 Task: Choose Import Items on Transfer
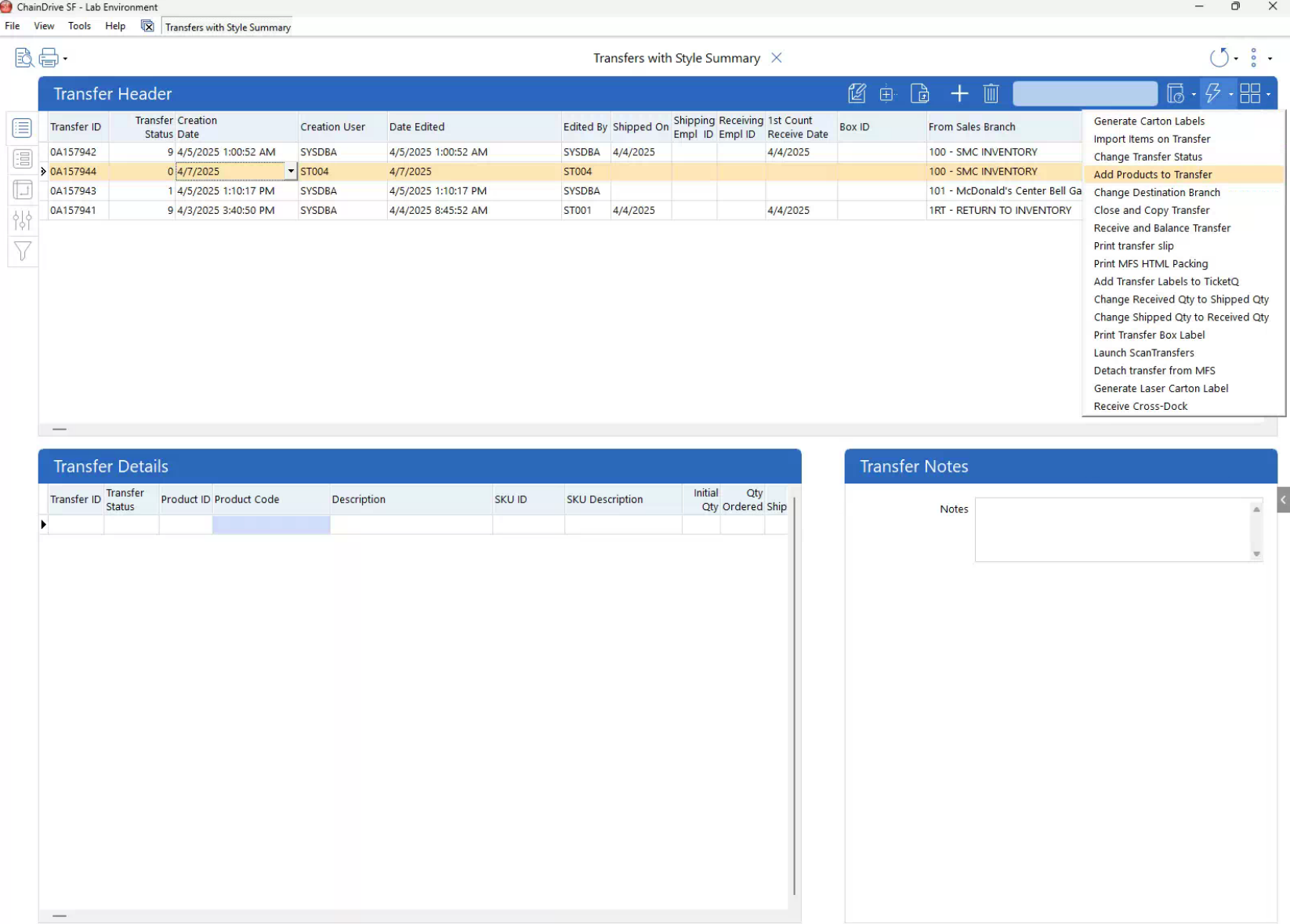(1151, 139)
